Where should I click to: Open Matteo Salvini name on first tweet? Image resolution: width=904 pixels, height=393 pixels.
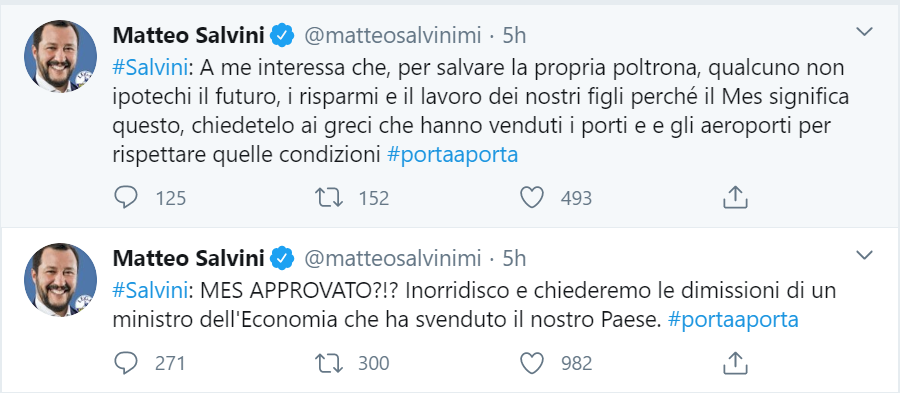click(189, 36)
